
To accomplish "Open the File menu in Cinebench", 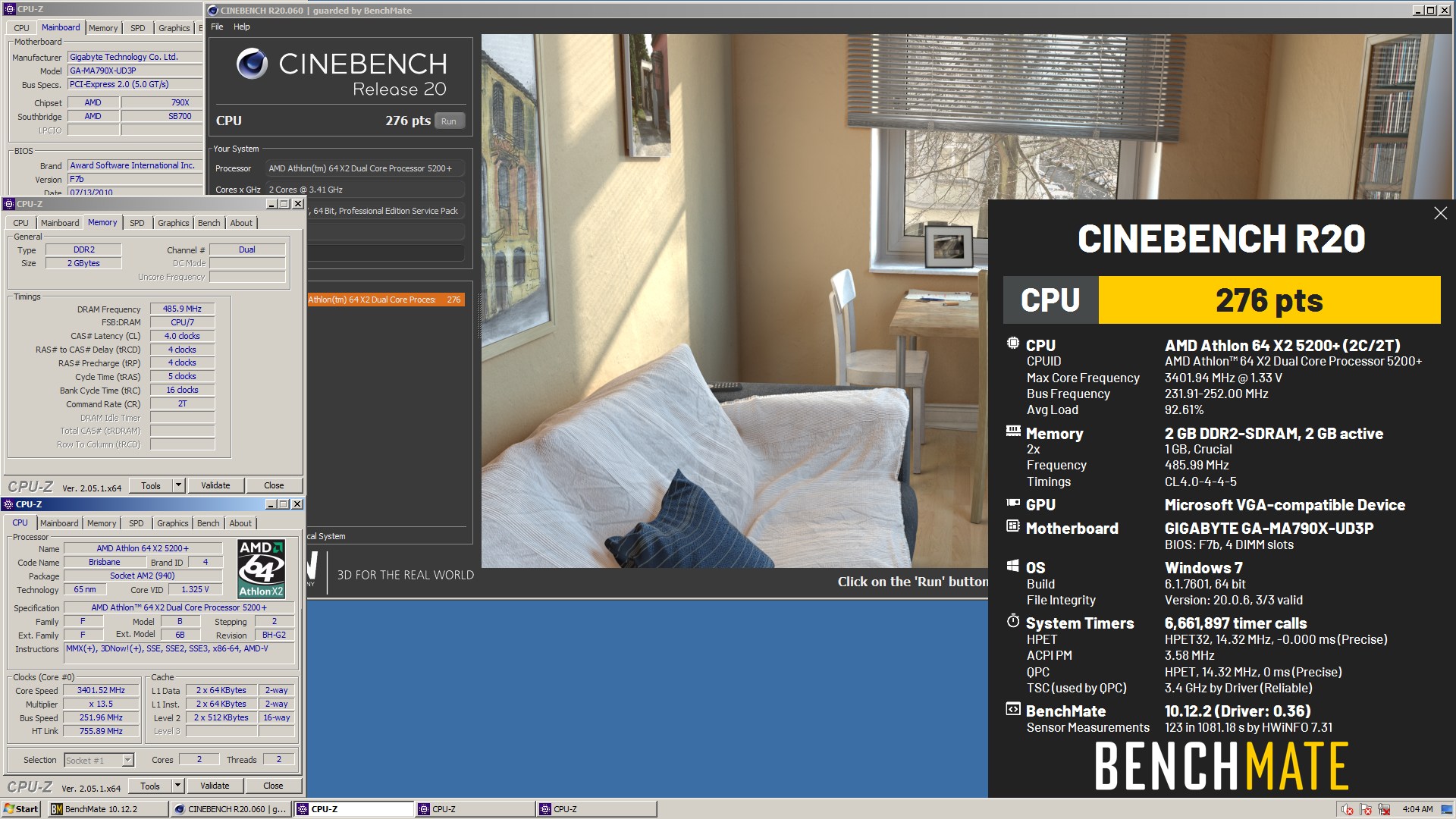I will coord(217,27).
